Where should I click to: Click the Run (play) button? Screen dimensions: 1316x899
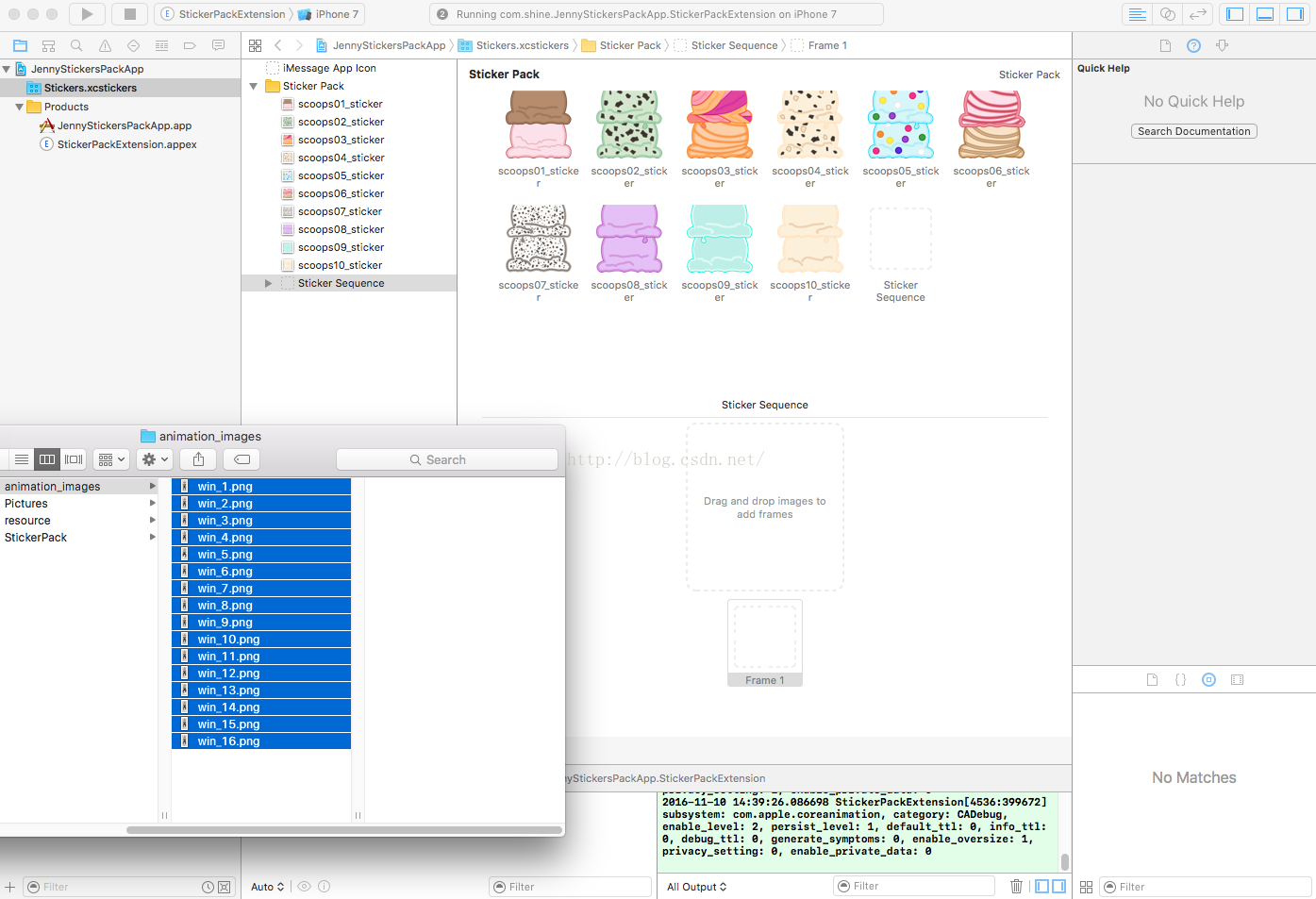[x=87, y=14]
